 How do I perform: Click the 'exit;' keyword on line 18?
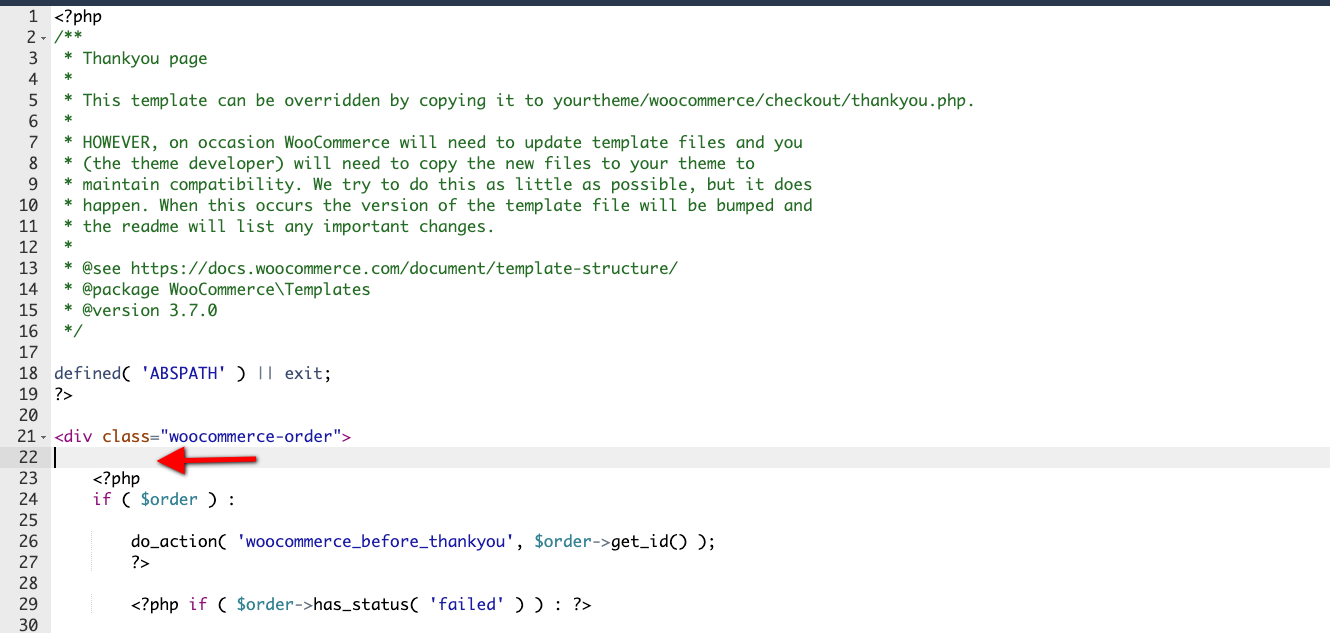[x=308, y=373]
